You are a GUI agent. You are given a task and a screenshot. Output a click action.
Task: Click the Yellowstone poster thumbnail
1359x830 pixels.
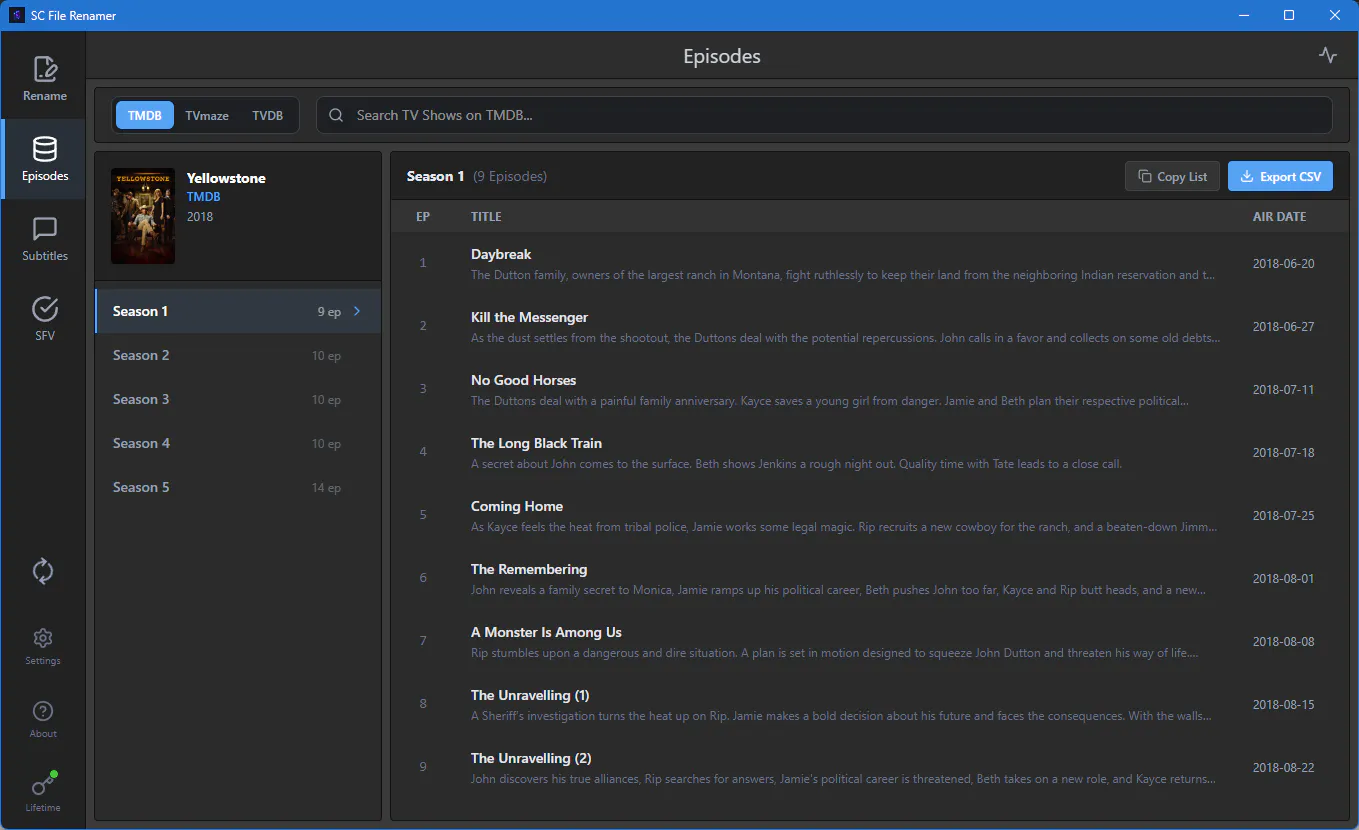click(x=143, y=216)
